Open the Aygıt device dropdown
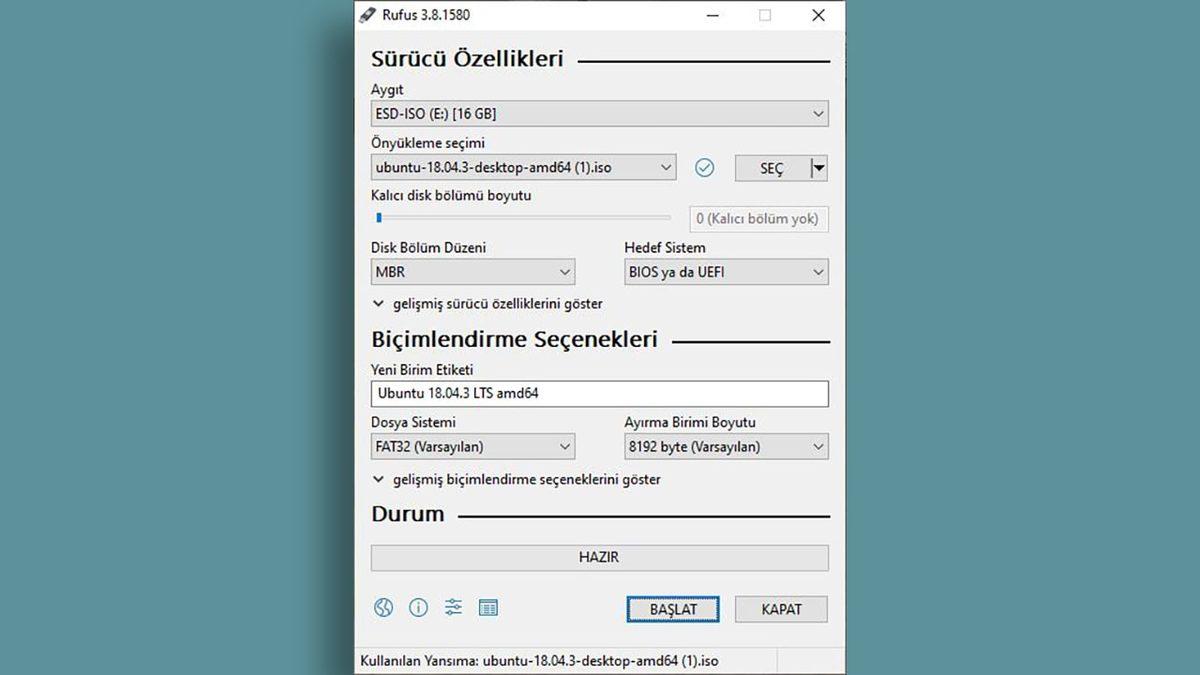The image size is (1200, 675). pos(598,113)
